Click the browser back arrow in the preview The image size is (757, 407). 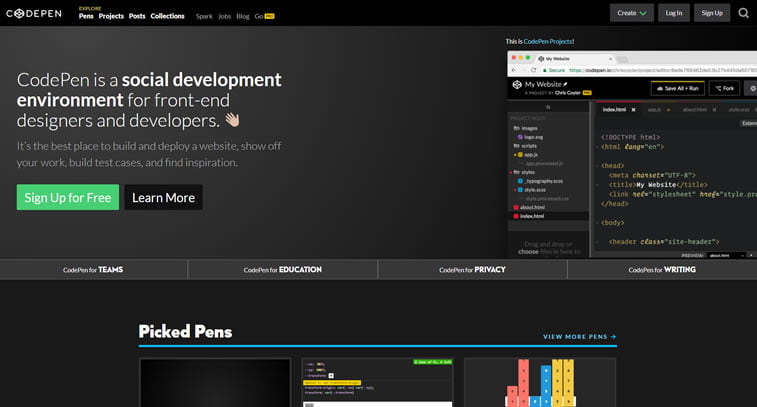pos(514,70)
